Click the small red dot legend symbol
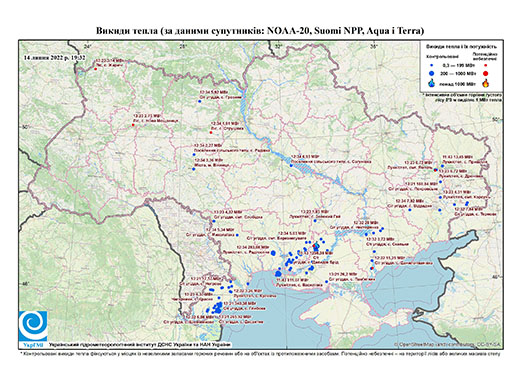The image size is (520, 368). 486,65
